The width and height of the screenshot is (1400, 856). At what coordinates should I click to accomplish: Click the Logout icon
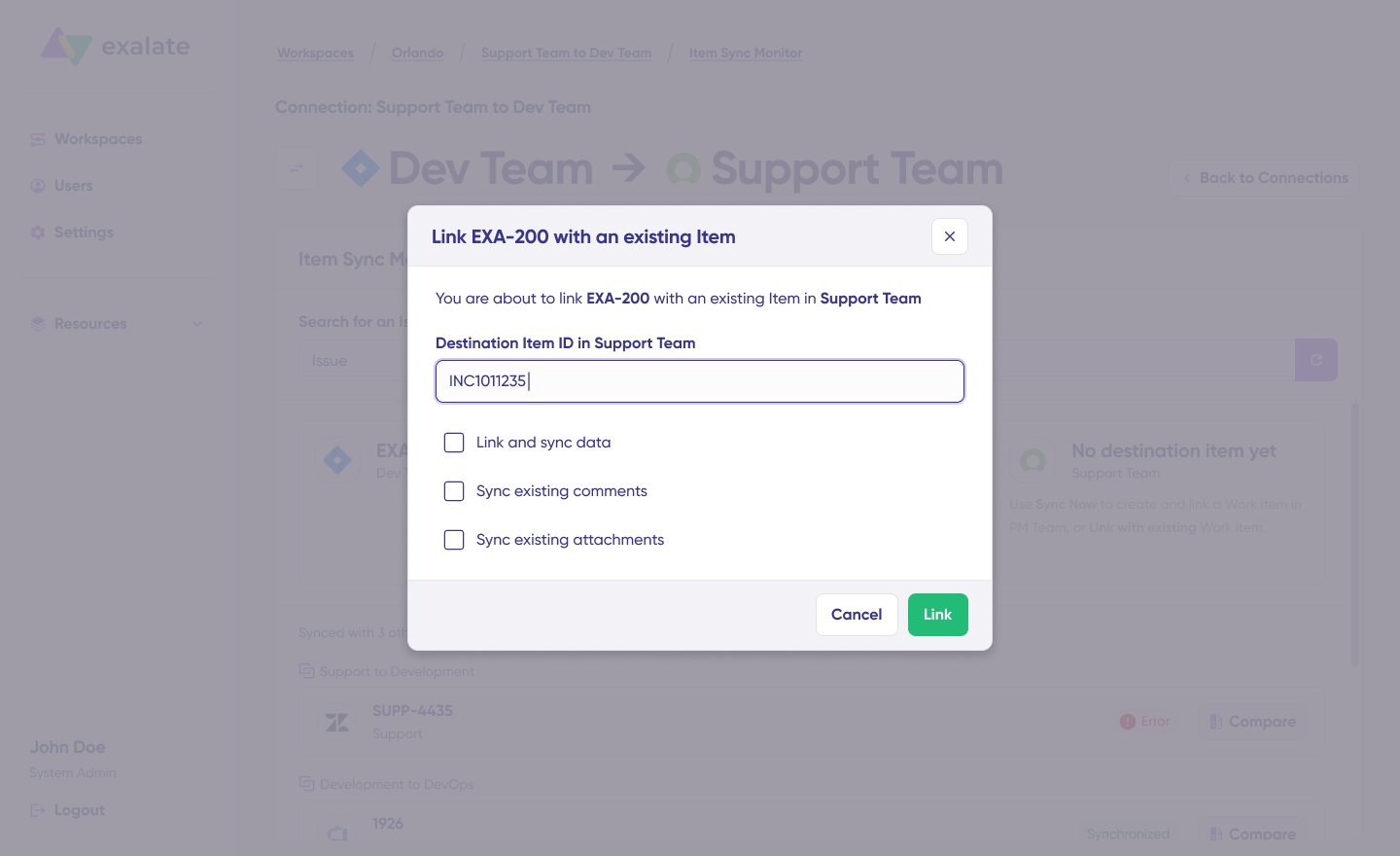(x=38, y=809)
